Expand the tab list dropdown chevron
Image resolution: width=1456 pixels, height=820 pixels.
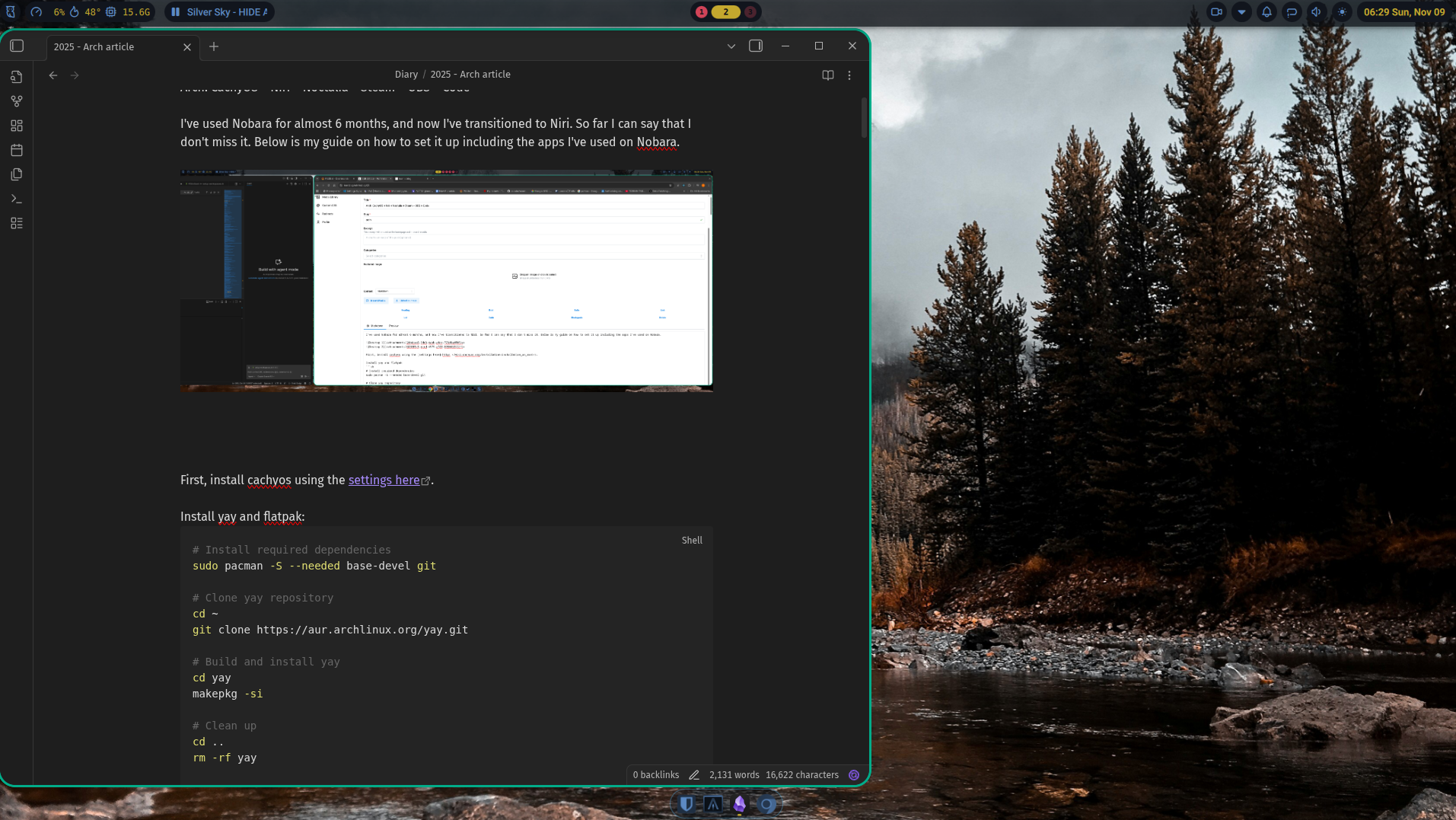pos(731,46)
